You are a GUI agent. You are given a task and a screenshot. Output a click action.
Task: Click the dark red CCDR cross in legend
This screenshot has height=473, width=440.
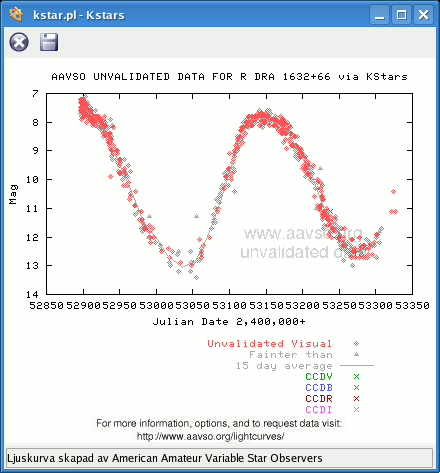pos(356,399)
